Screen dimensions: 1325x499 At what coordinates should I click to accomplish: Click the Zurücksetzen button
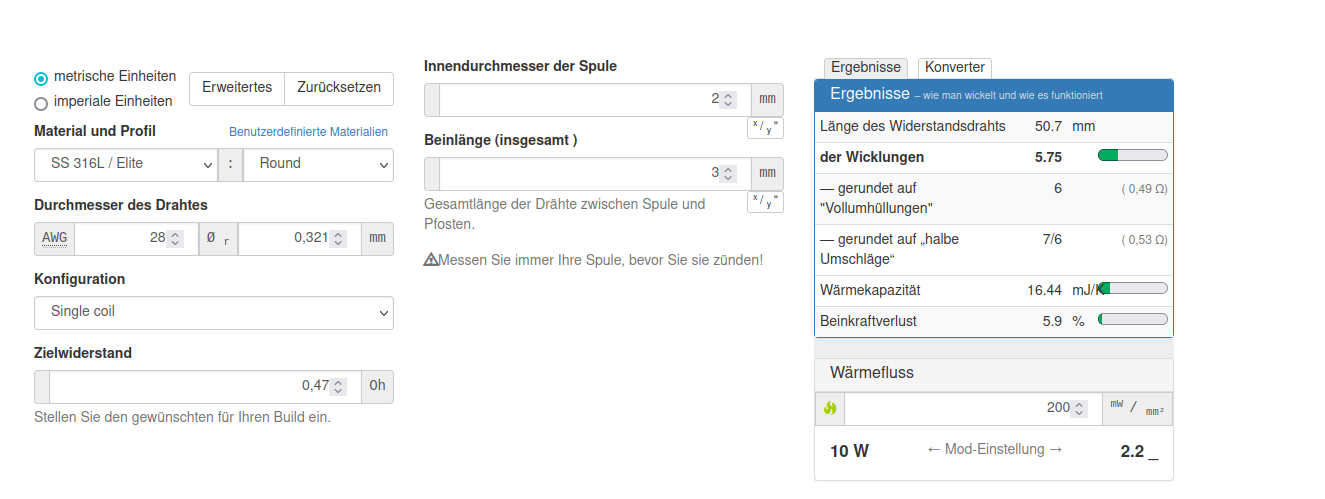339,88
